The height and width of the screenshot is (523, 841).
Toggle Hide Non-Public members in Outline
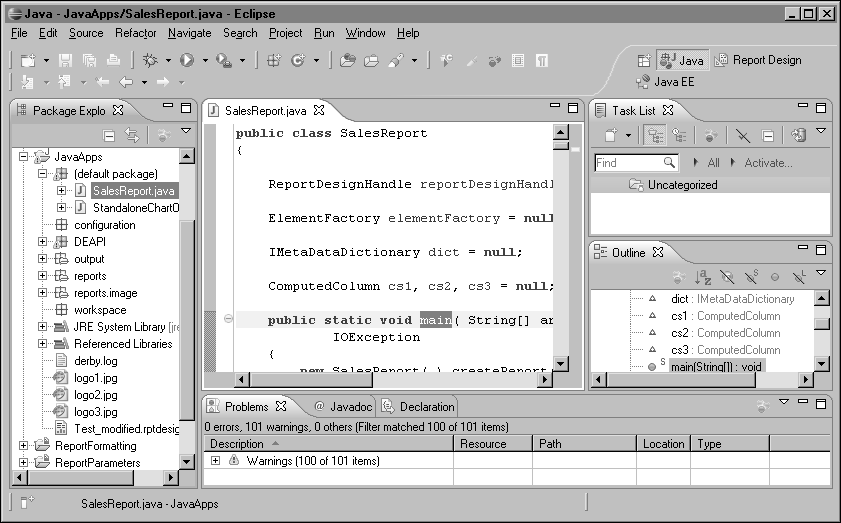tap(774, 277)
